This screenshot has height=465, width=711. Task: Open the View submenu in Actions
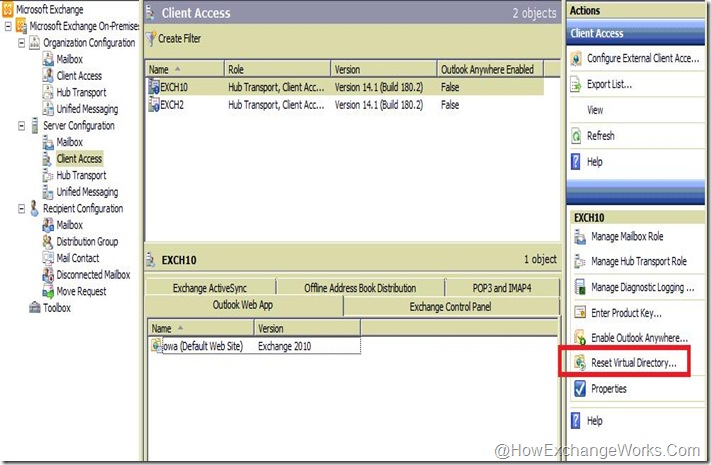point(595,110)
